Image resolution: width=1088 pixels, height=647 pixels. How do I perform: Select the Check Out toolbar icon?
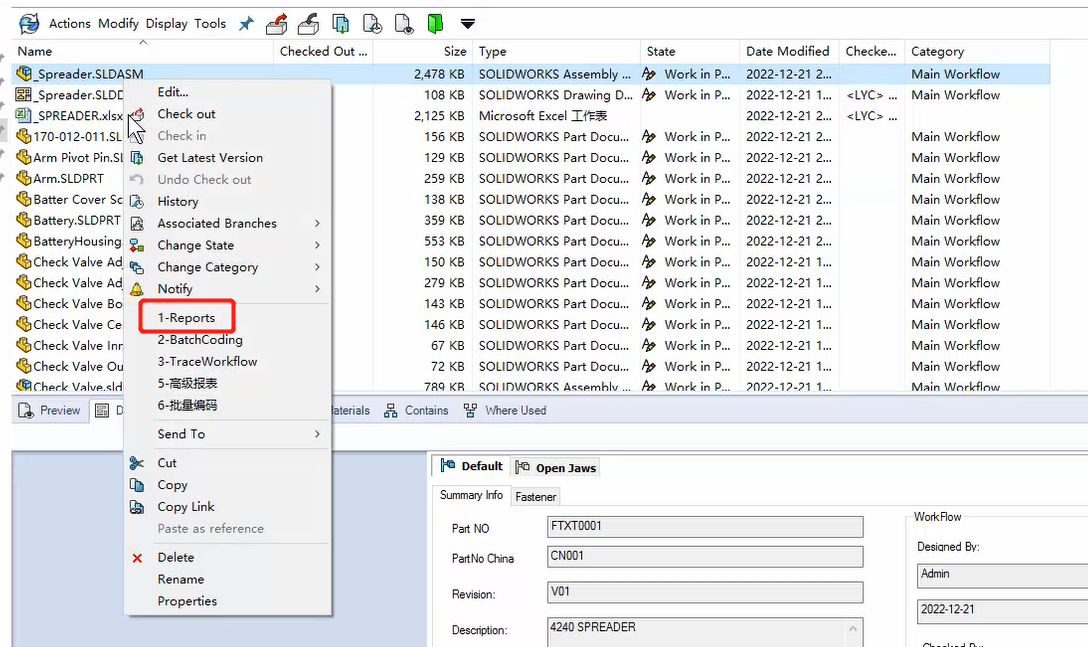(277, 22)
